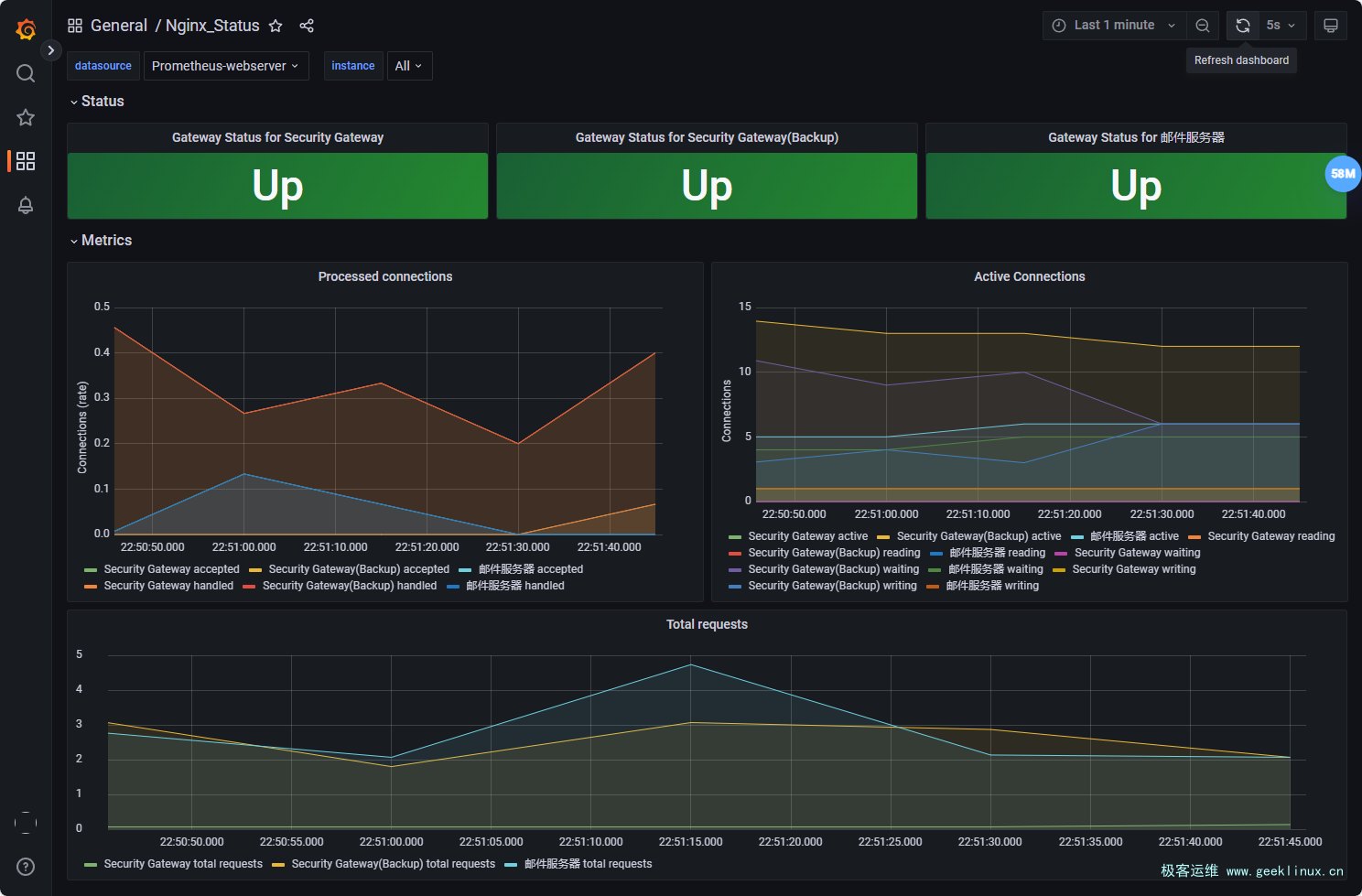Collapse the Metrics row
The width and height of the screenshot is (1362, 896).
101,241
